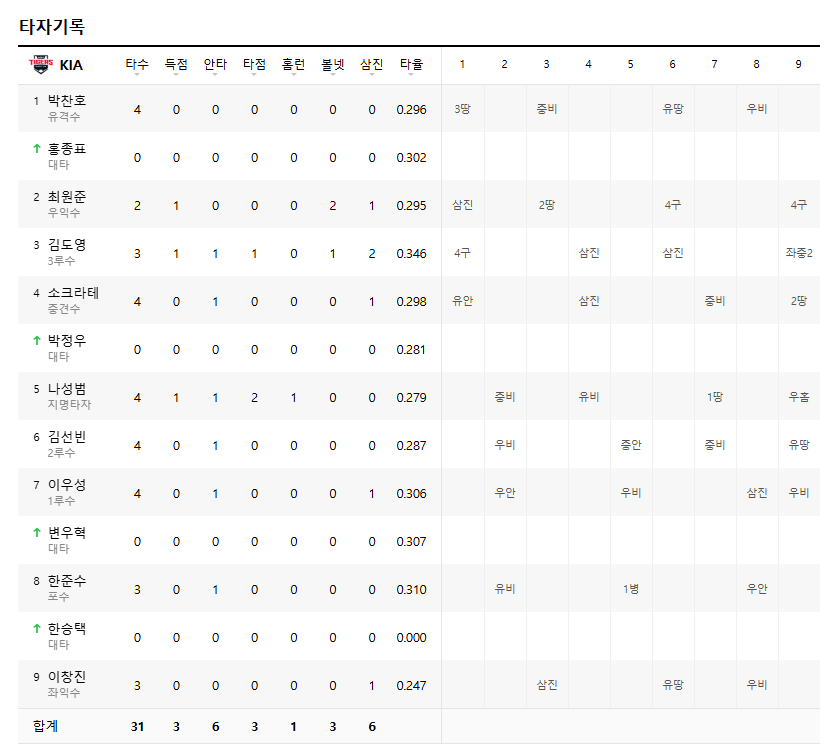
Task: Click the KIA Tigers team logo
Action: (x=41, y=64)
